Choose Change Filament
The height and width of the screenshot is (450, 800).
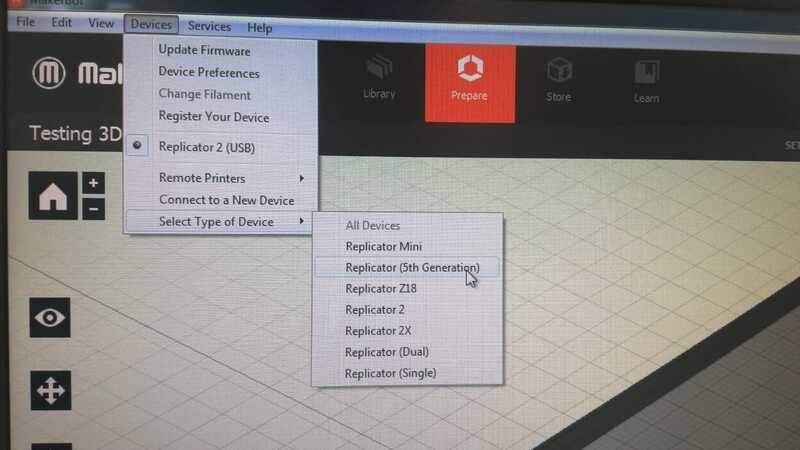[220, 94]
